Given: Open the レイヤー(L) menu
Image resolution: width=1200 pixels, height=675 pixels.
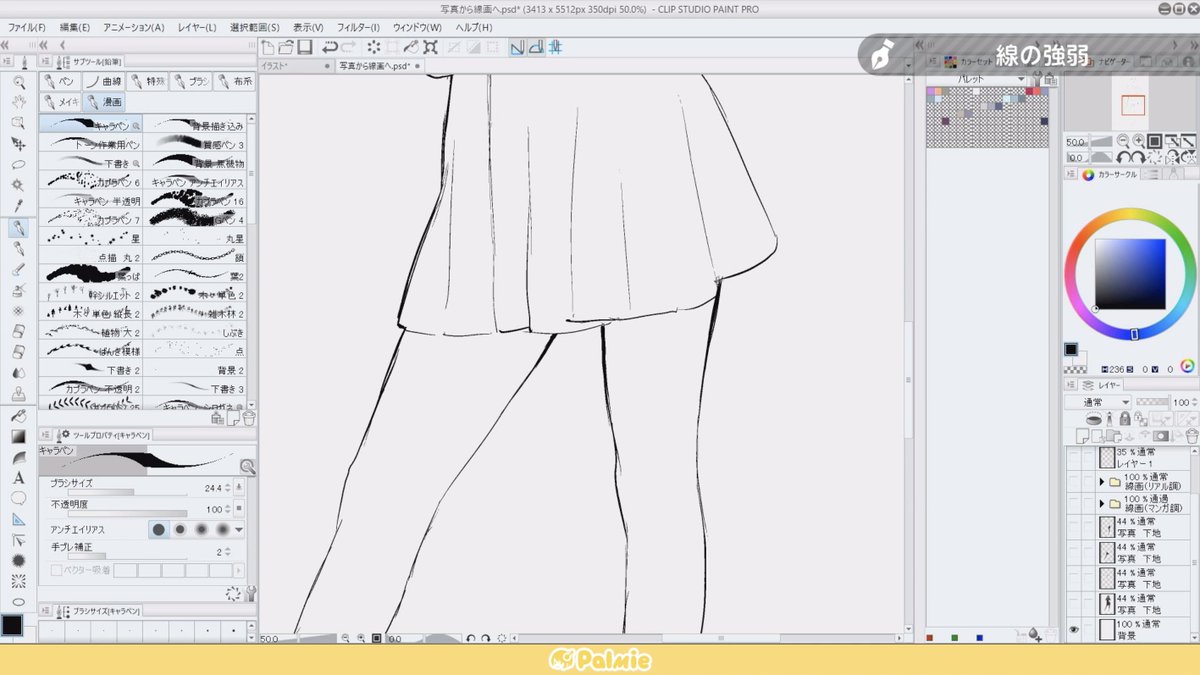Looking at the screenshot, I should coord(197,27).
